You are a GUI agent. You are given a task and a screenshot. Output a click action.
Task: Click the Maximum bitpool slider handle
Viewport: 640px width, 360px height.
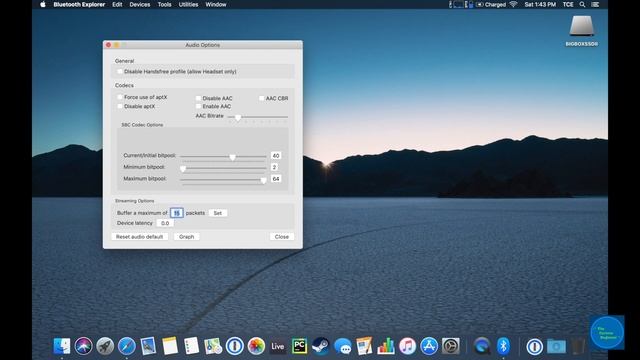264,180
